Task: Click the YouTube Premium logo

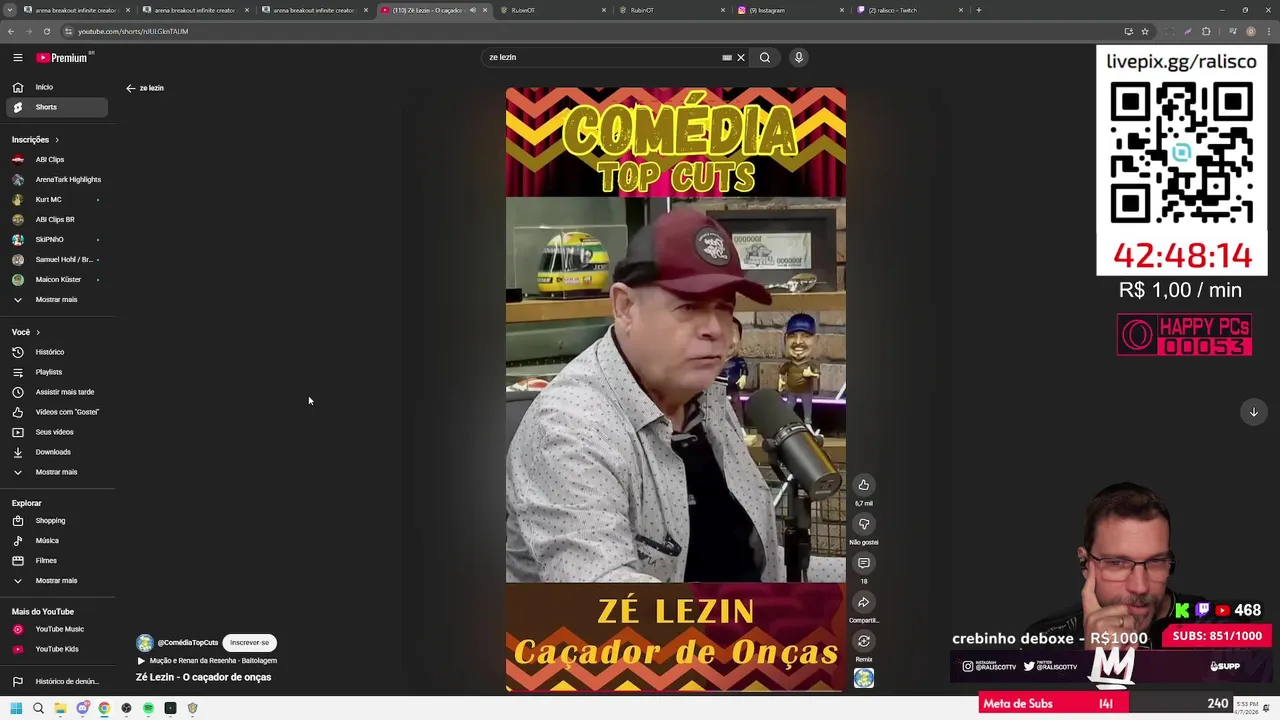Action: point(64,58)
